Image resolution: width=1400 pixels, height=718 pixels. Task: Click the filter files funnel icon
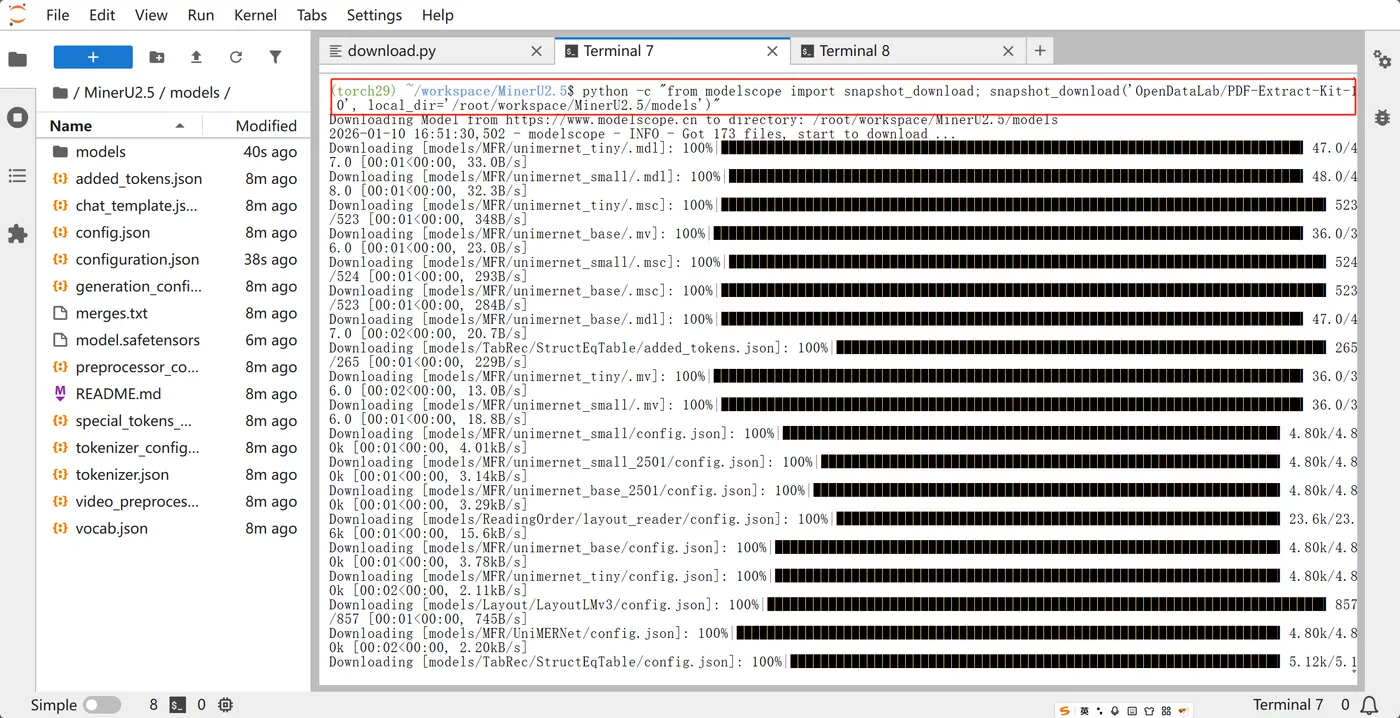click(x=275, y=58)
